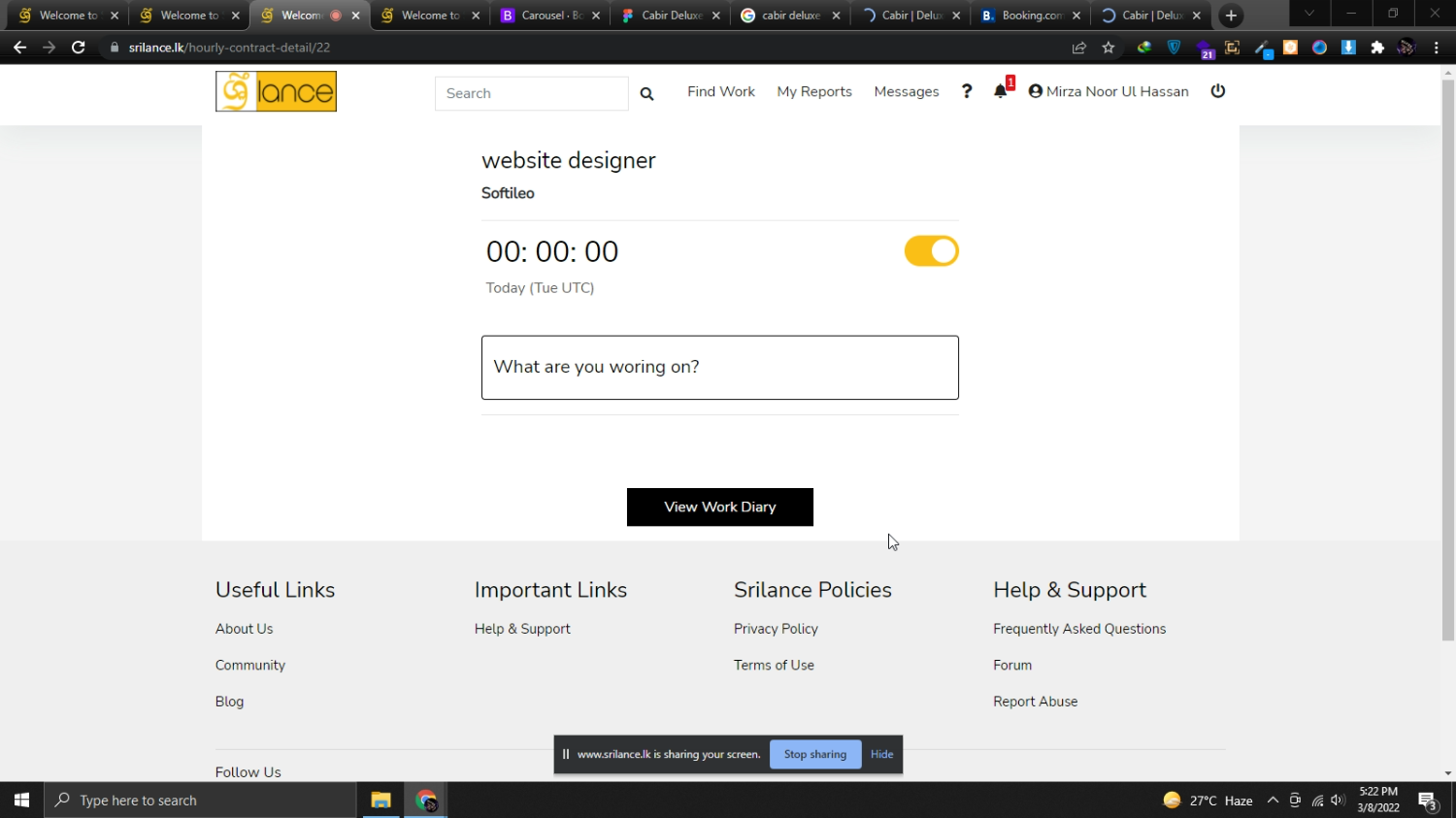The height and width of the screenshot is (818, 1456).
Task: Toggle the time tracker switch
Action: (x=931, y=251)
